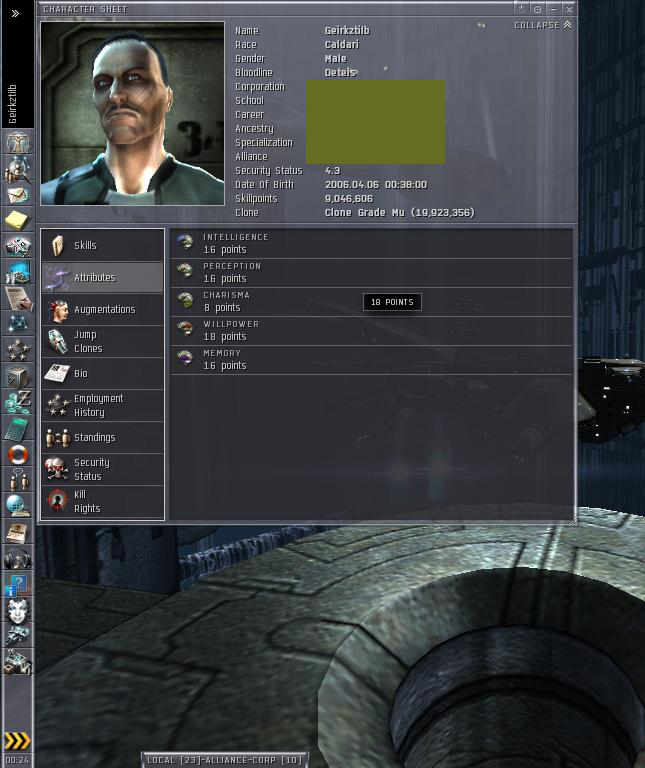Open the Augmentations tab
The height and width of the screenshot is (768, 645).
point(103,310)
